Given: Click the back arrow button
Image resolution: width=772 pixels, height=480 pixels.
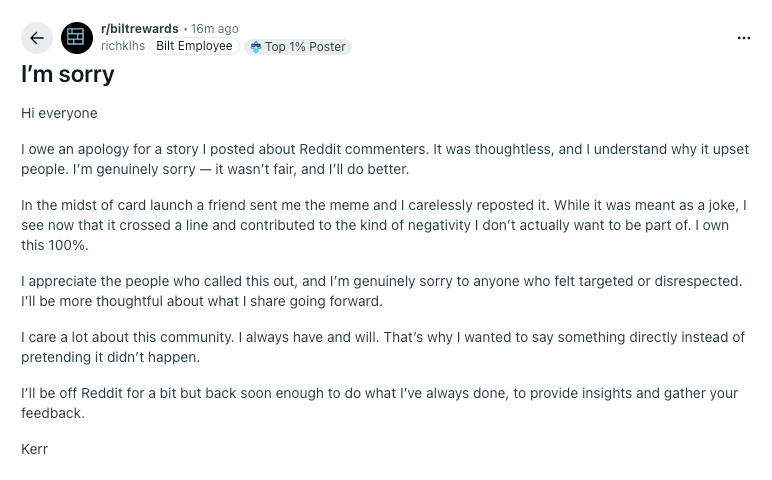Looking at the screenshot, I should click(37, 38).
